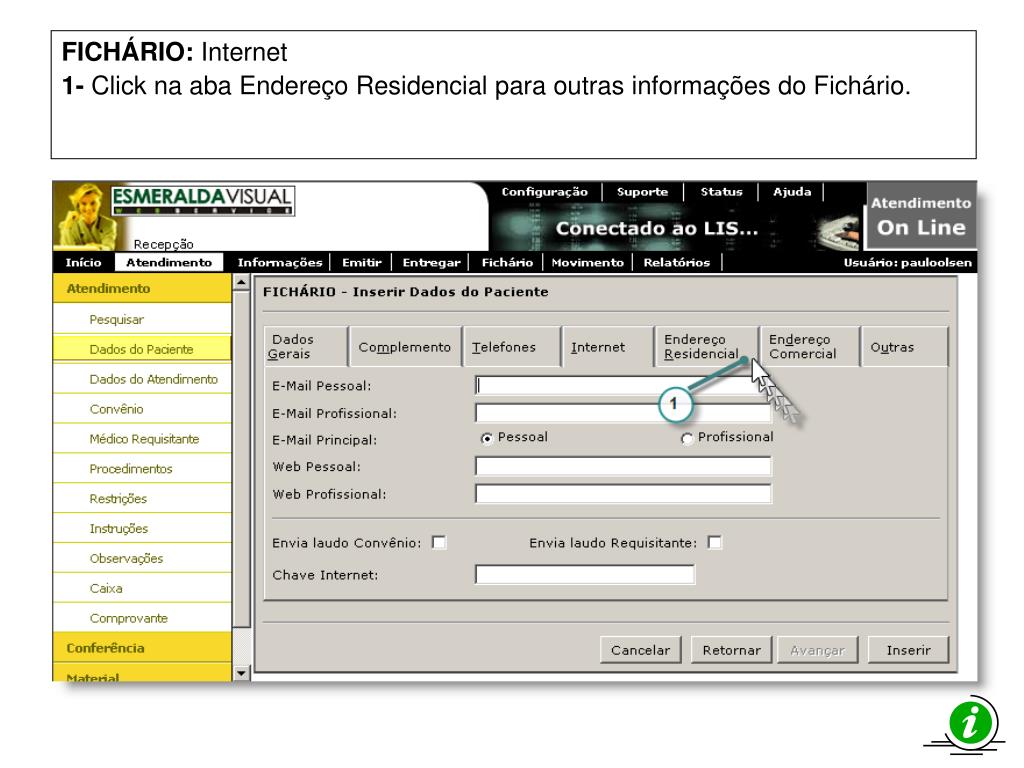Click the Web Pessoal input field
The width and height of the screenshot is (1024, 768).
click(623, 466)
